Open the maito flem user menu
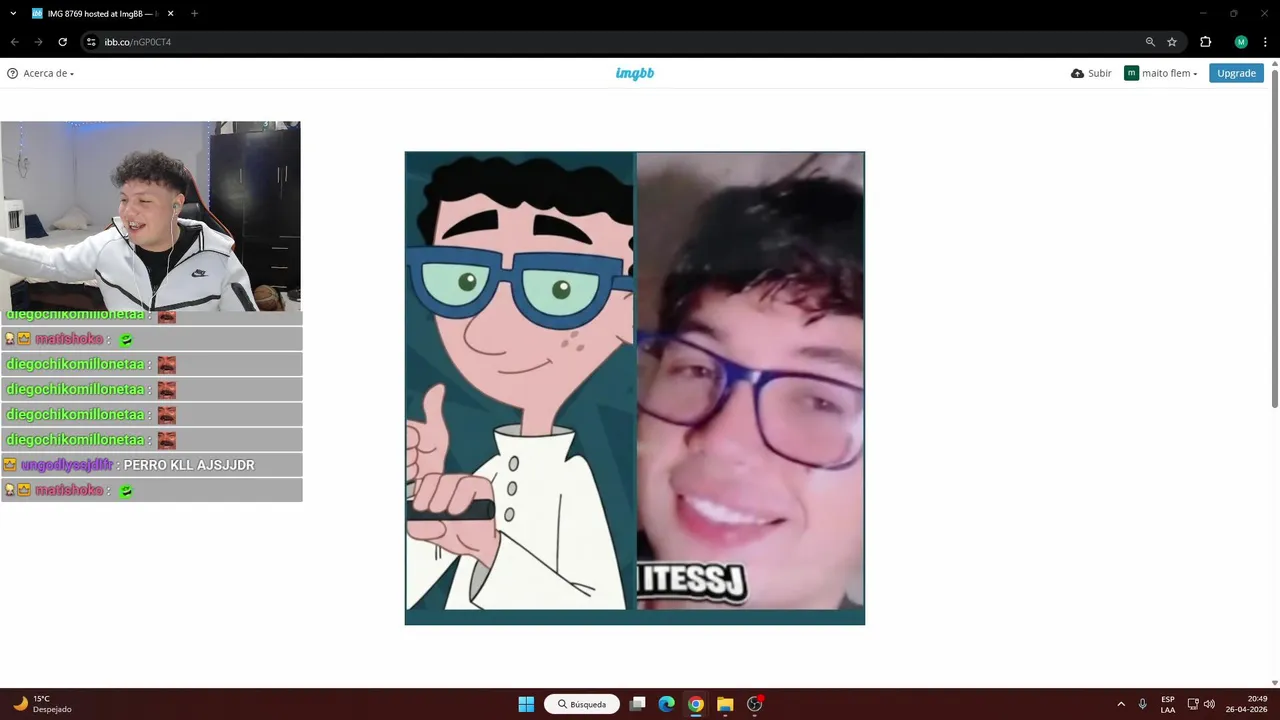The image size is (1280, 720). coord(1161,73)
